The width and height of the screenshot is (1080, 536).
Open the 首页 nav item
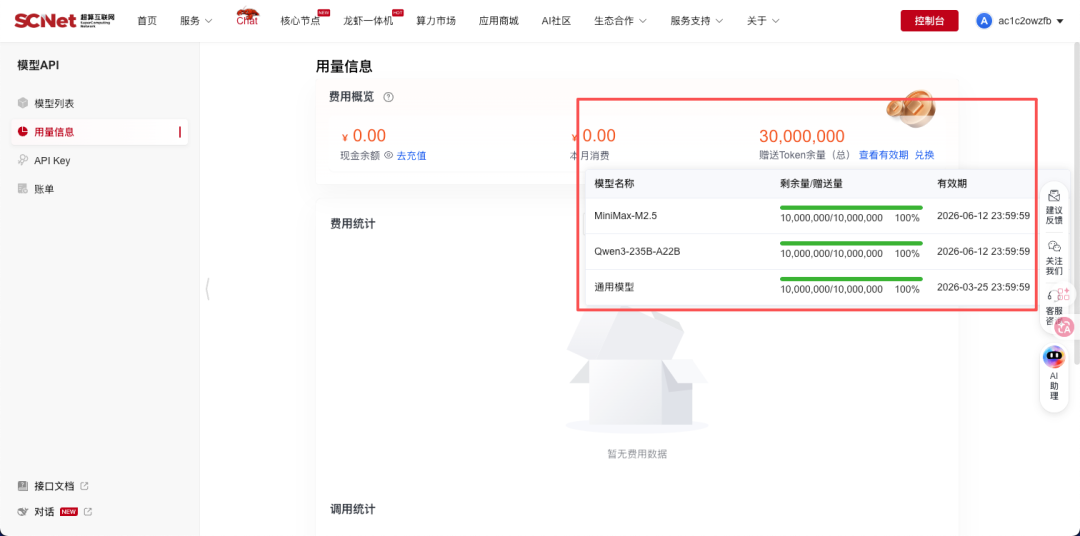click(x=147, y=21)
